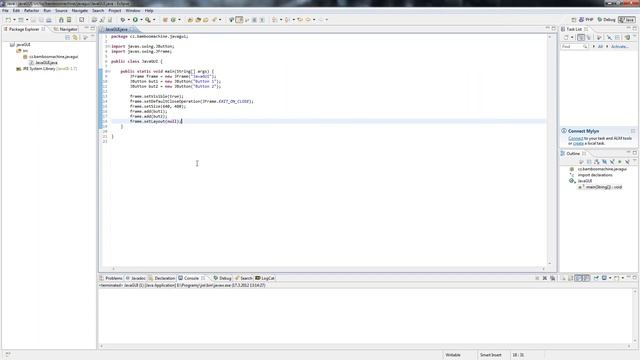Switch to the PHP perspective

coord(586,20)
